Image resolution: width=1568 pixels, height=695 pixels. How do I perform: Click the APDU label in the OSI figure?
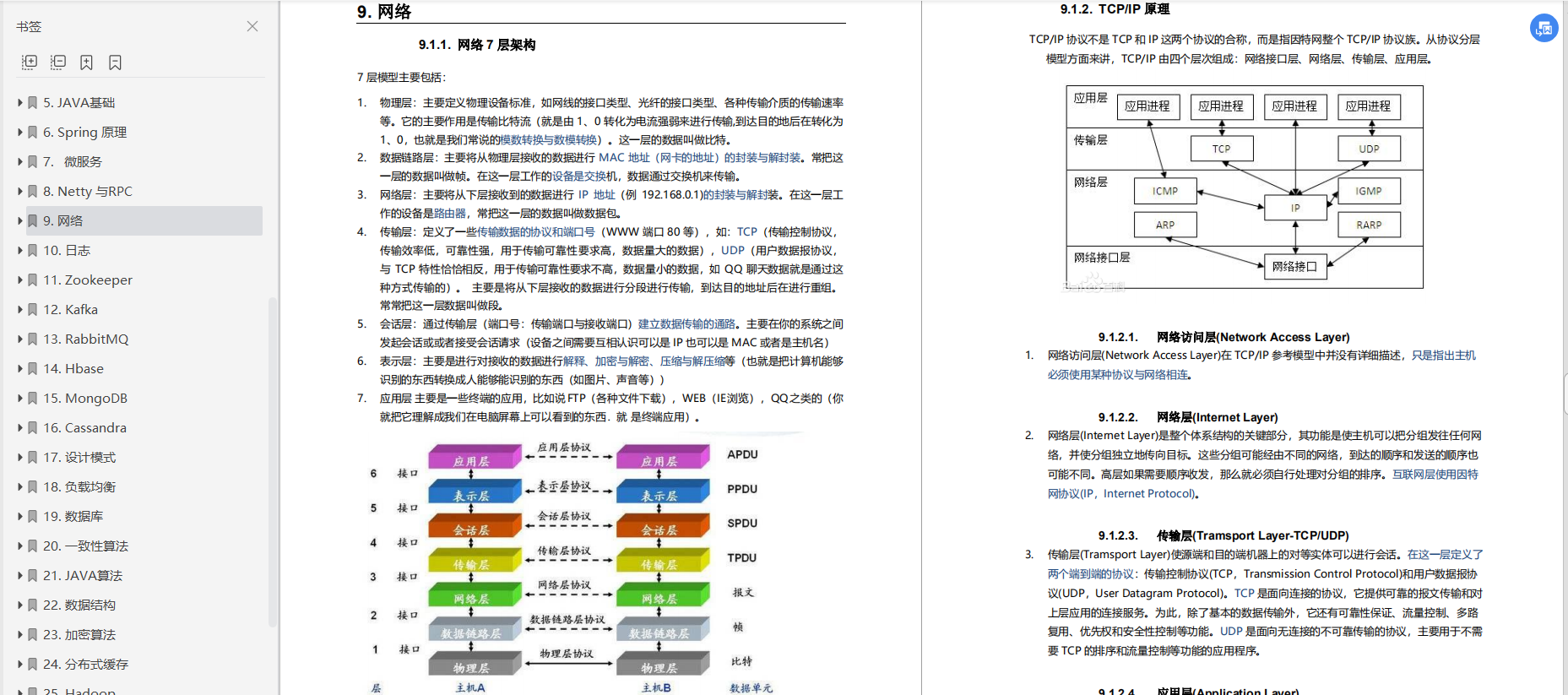742,454
